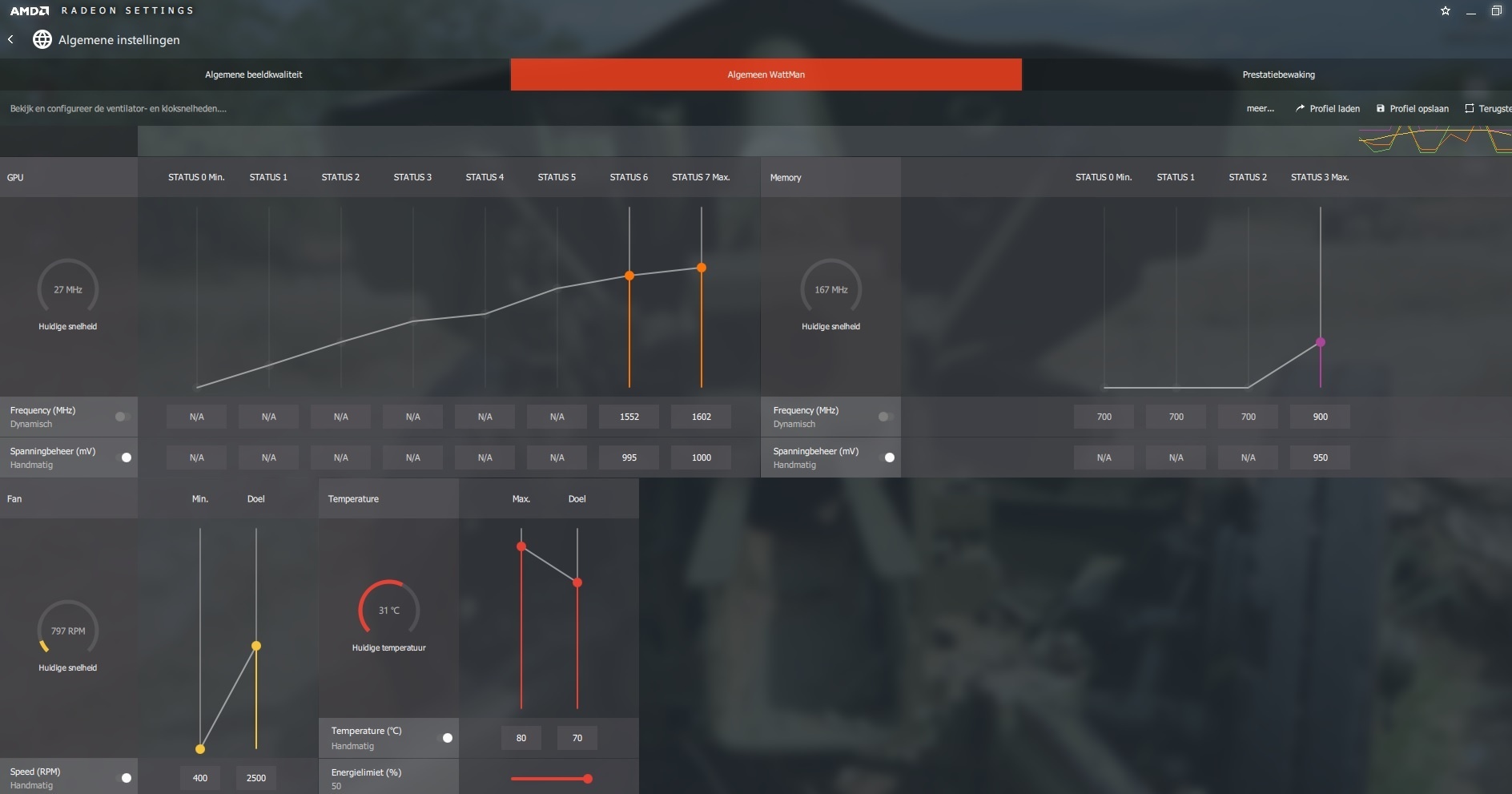
Task: Toggle GPU Frequency dynamic switch
Action: [122, 417]
